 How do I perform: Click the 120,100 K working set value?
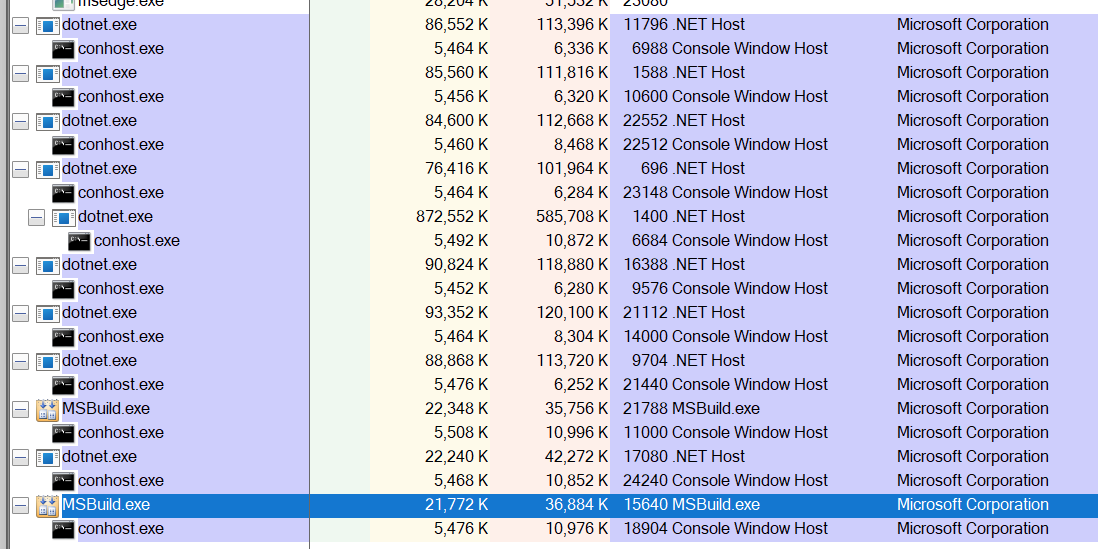point(572,313)
